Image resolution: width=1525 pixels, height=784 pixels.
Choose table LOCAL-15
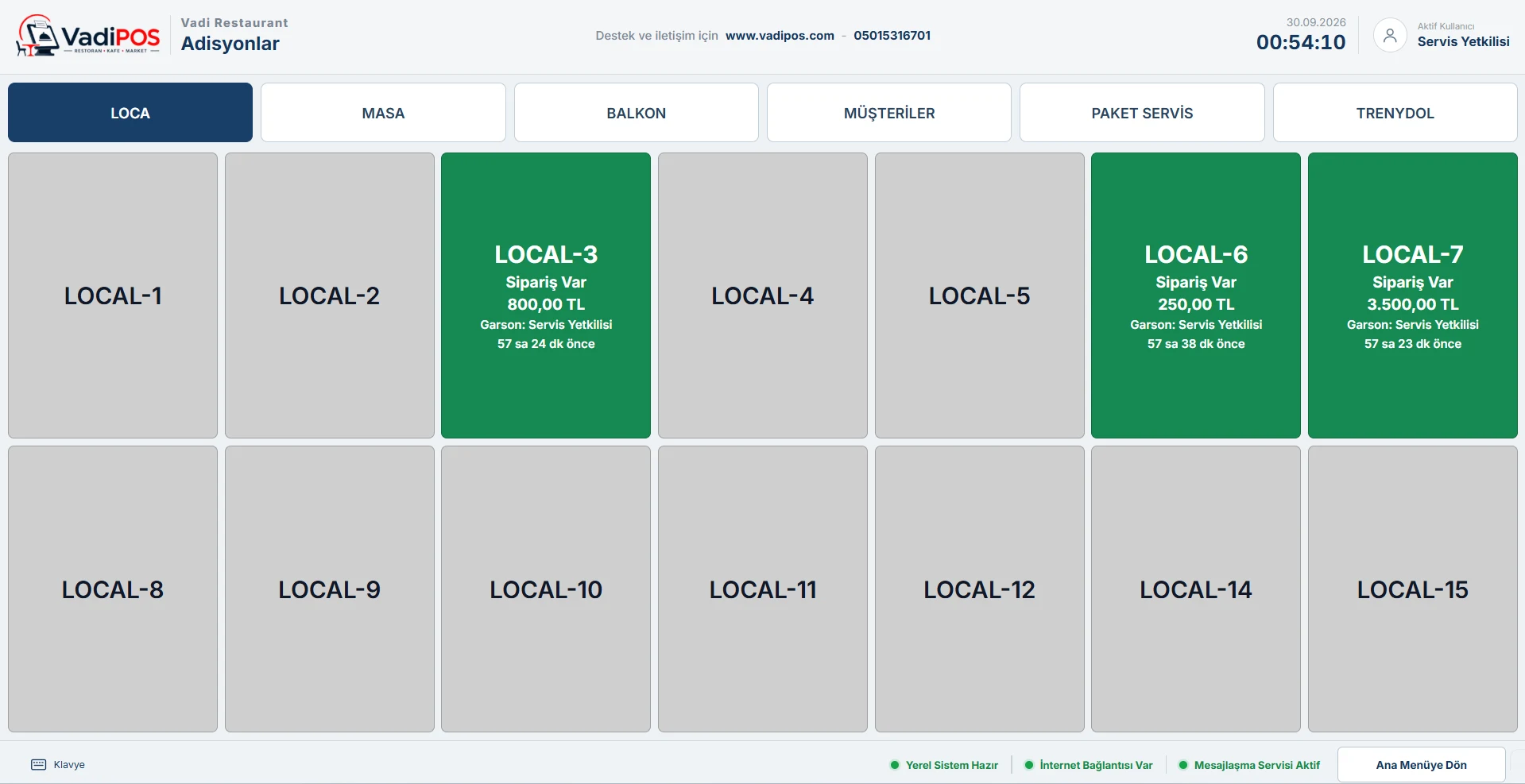point(1413,589)
